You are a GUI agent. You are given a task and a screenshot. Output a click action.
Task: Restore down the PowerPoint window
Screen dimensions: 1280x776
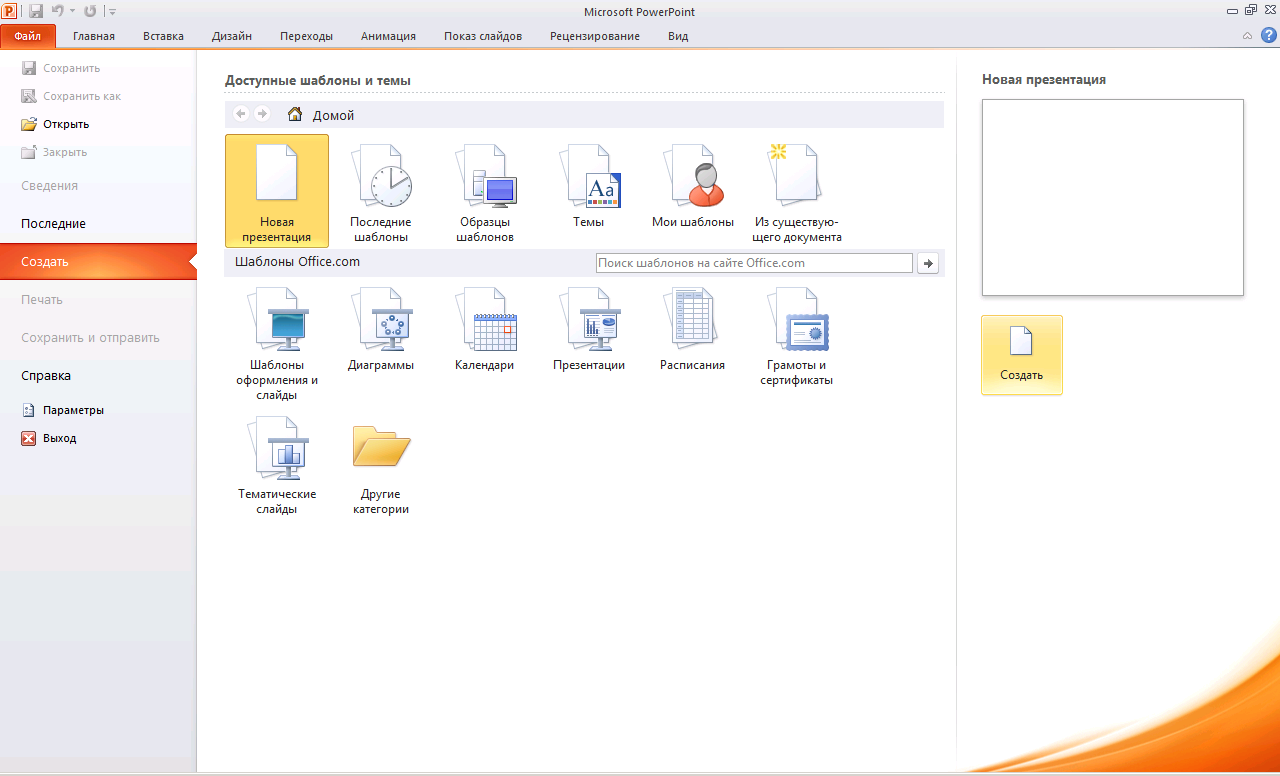coord(1250,9)
